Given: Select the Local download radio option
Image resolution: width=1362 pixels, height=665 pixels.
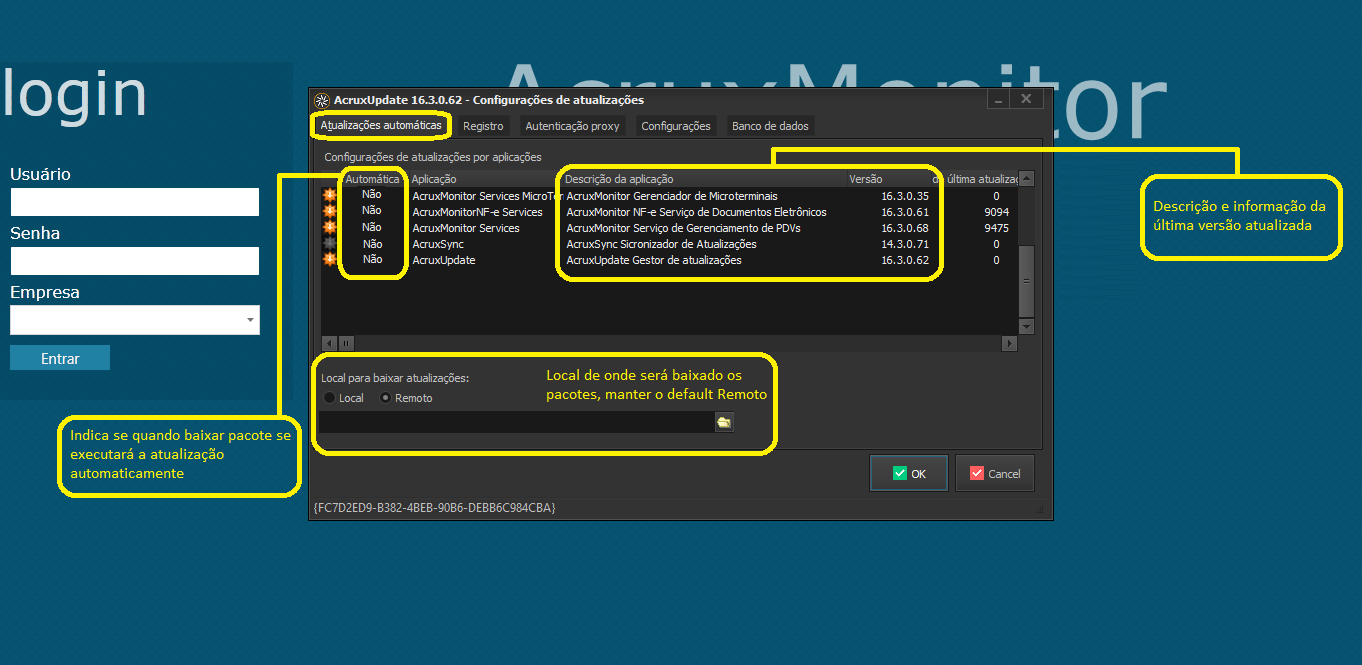Looking at the screenshot, I should click(x=344, y=398).
